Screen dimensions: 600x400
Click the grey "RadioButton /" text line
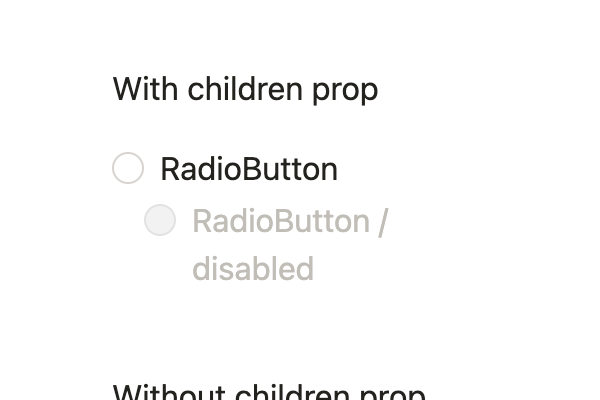(289, 221)
